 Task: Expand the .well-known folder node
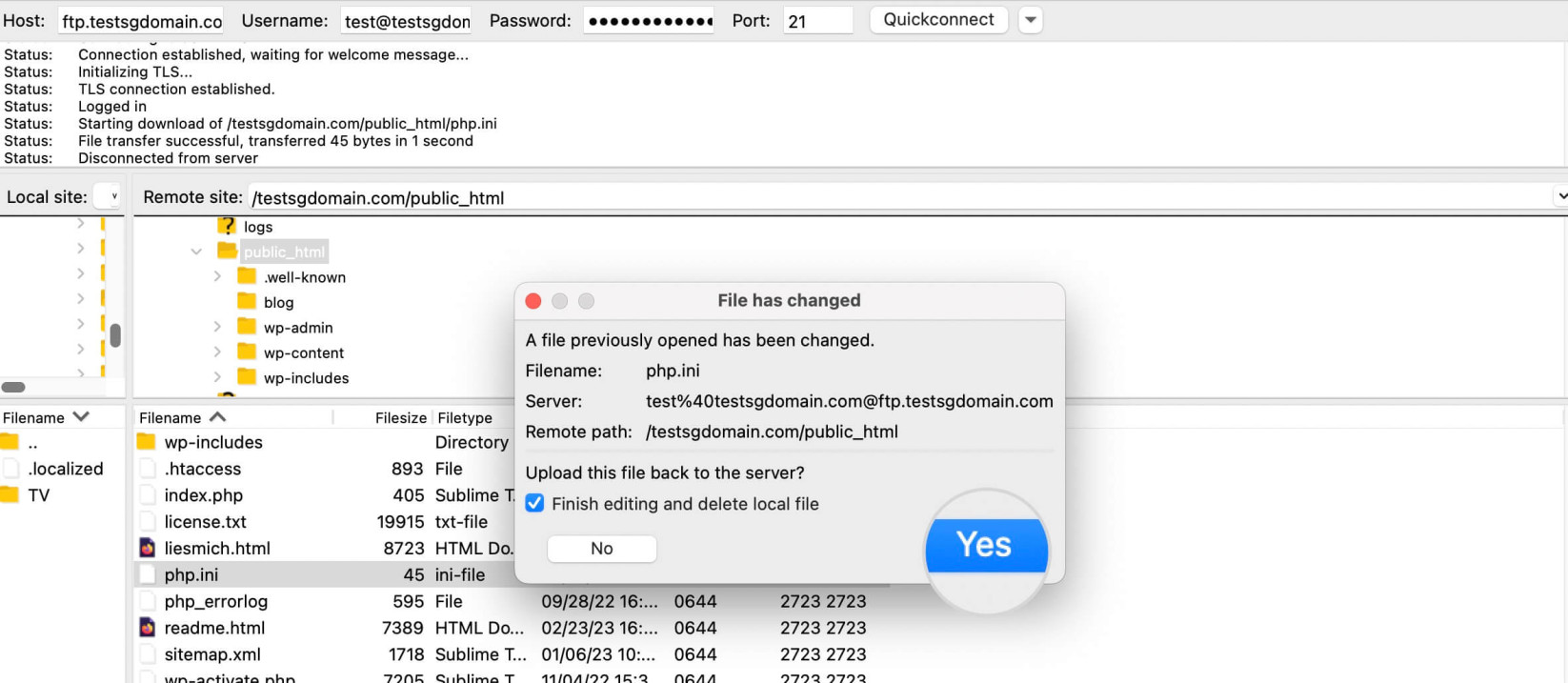(217, 276)
